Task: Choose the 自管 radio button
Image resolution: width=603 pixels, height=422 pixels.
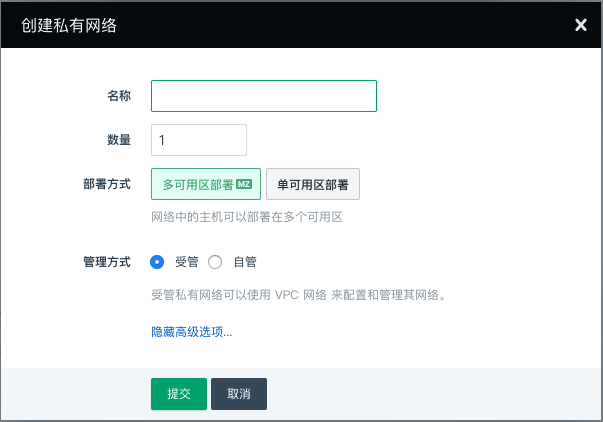Action: click(x=215, y=262)
